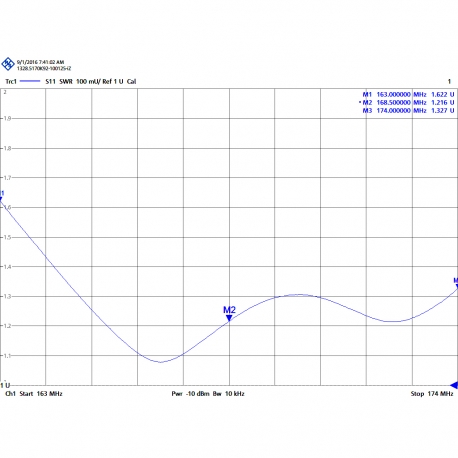Click the Rohde & Schwarz logo icon
Screen dimensions: 458x458
[8, 64]
